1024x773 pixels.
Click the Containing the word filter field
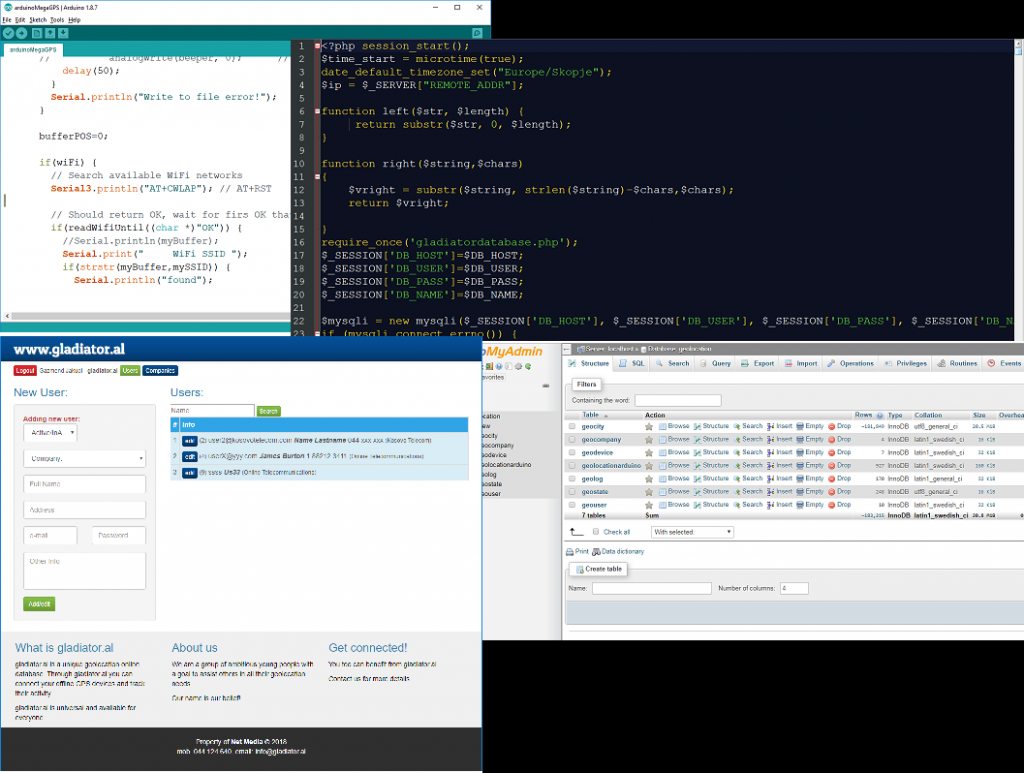coord(678,400)
